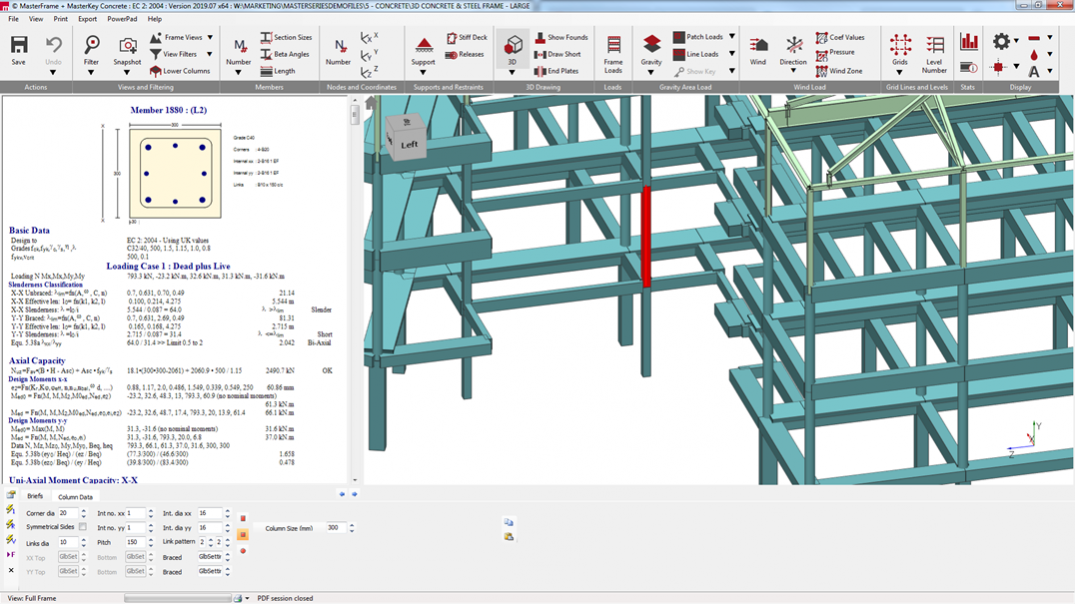This screenshot has width=1075, height=604.
Task: Toggle X coordinate display
Action: pyautogui.click(x=369, y=37)
